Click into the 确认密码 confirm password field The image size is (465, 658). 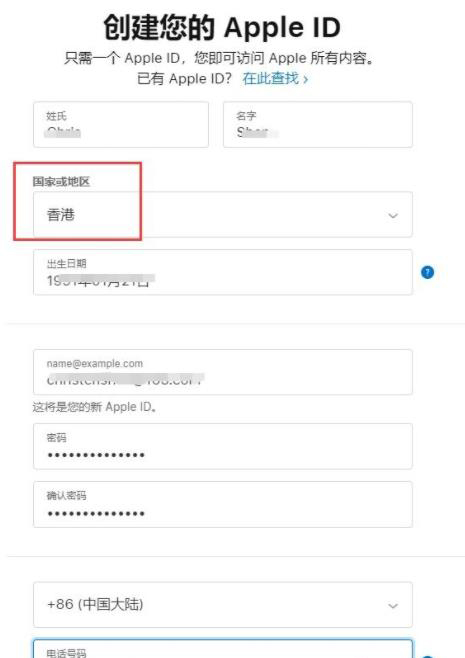[x=223, y=504]
